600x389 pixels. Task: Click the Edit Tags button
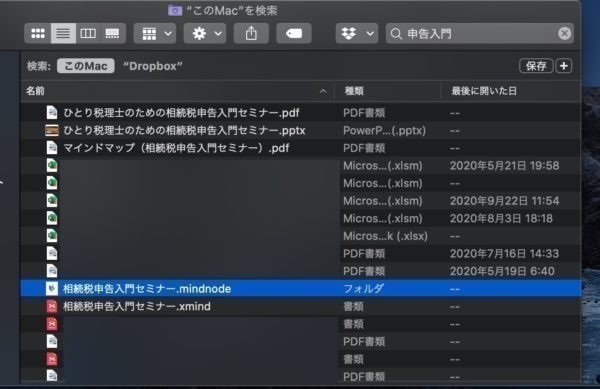tap(293, 34)
